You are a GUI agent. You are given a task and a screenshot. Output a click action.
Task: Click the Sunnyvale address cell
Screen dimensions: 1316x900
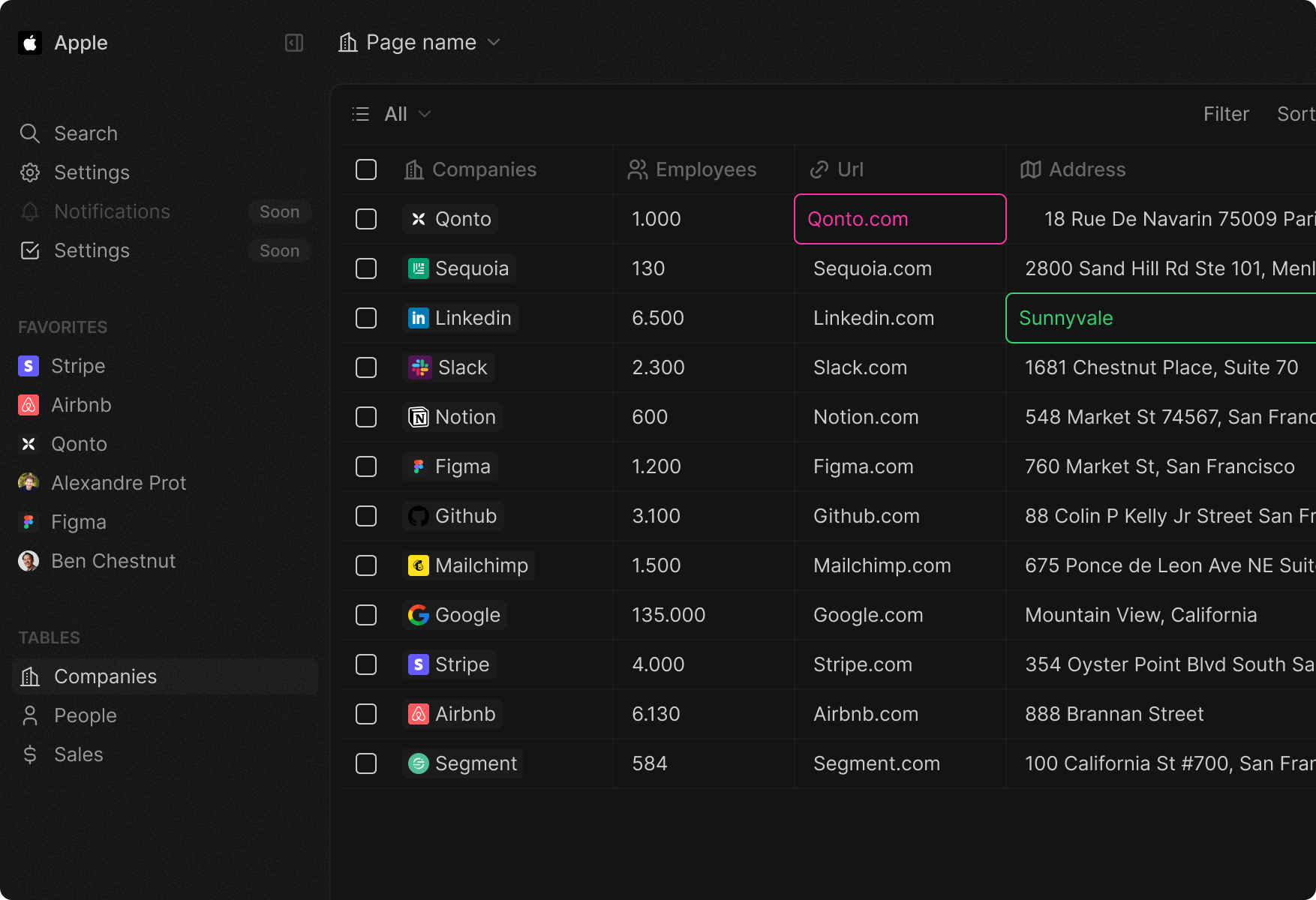click(1065, 318)
